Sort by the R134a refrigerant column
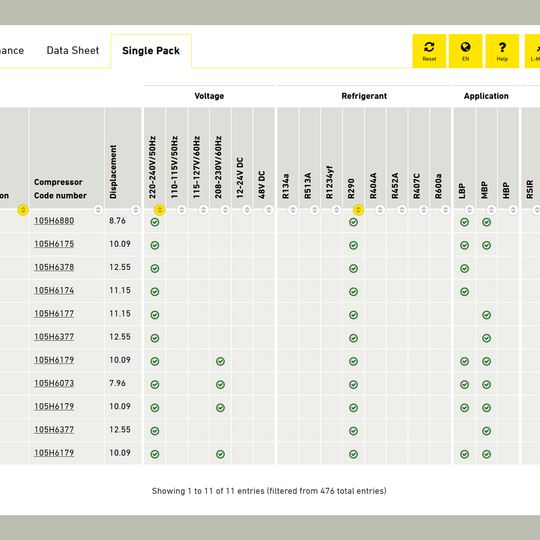This screenshot has width=540, height=540. pos(293,210)
